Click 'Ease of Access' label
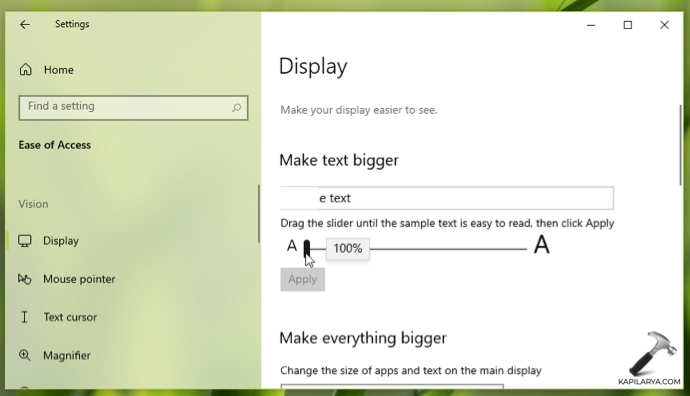690x396 pixels. click(x=55, y=145)
